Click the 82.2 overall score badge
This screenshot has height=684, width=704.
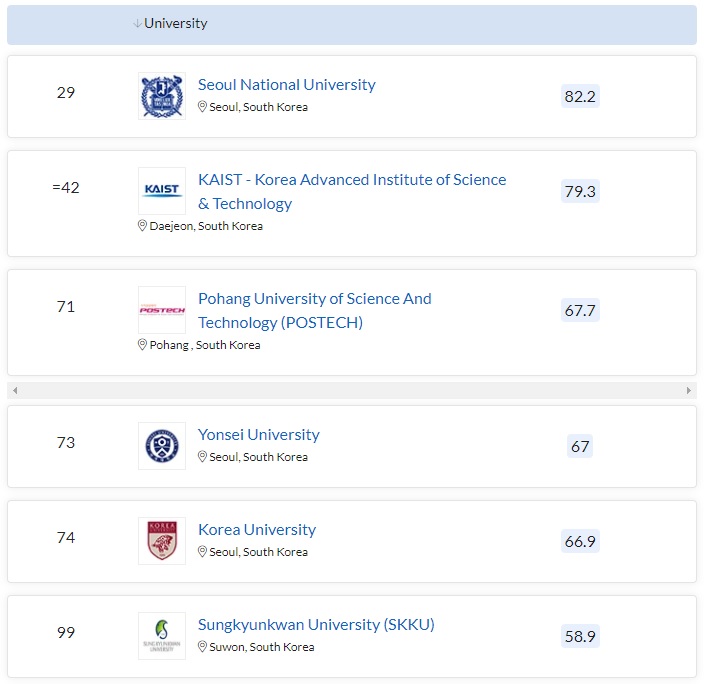(x=580, y=97)
